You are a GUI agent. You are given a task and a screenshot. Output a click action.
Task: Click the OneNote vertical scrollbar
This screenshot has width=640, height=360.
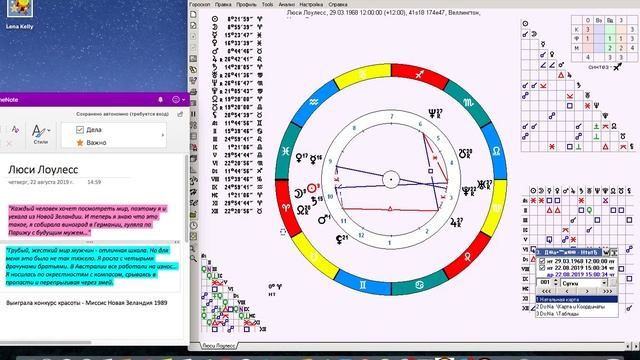pyautogui.click(x=187, y=199)
